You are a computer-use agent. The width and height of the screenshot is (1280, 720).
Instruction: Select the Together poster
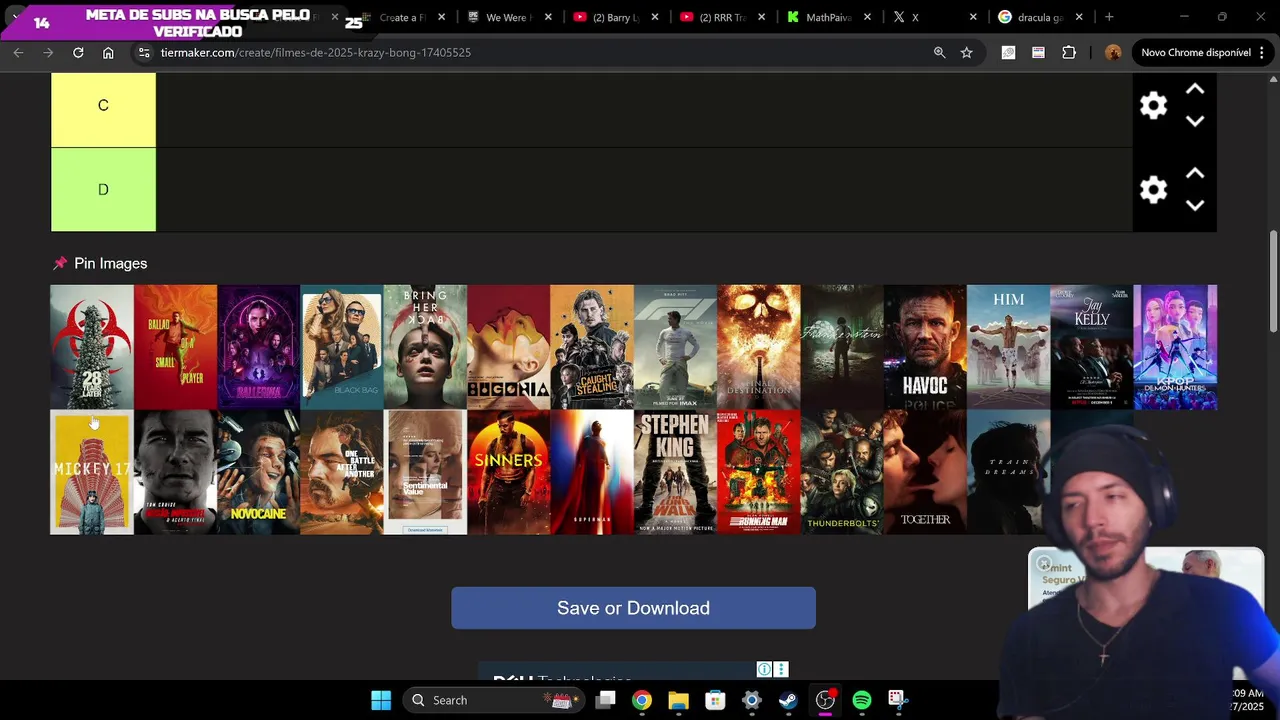pyautogui.click(x=925, y=472)
